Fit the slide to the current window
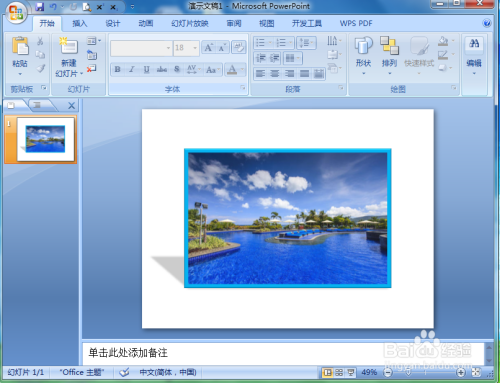The height and width of the screenshot is (383, 500). pos(476,372)
